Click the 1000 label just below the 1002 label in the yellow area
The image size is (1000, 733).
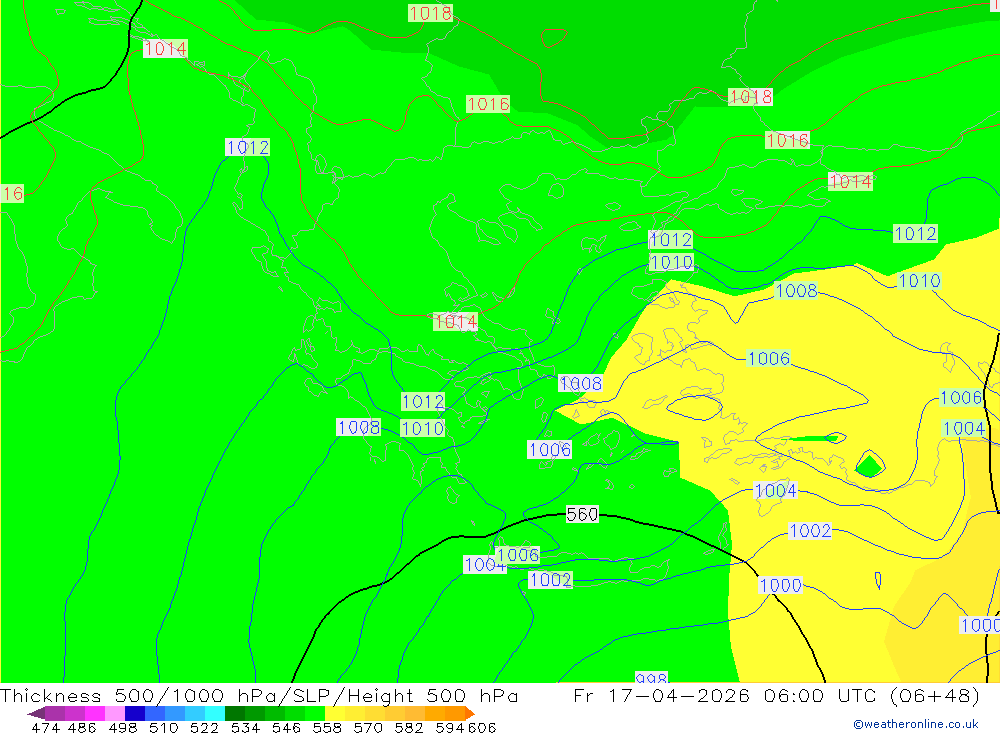[780, 586]
